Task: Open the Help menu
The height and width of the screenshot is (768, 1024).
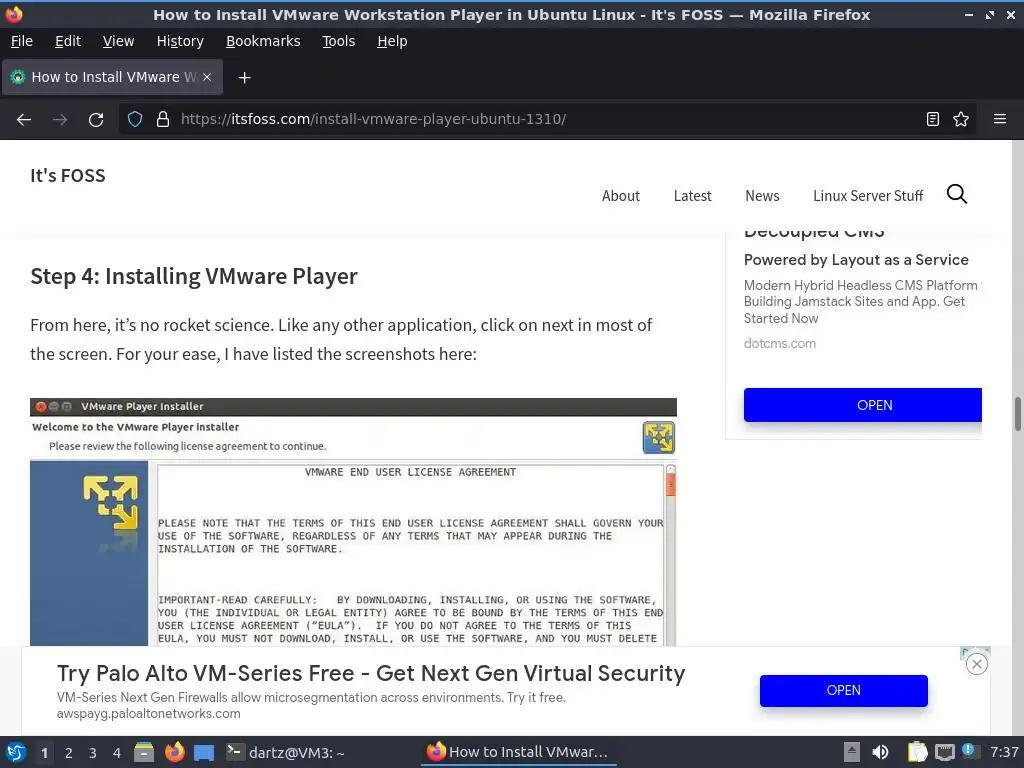Action: pos(392,41)
